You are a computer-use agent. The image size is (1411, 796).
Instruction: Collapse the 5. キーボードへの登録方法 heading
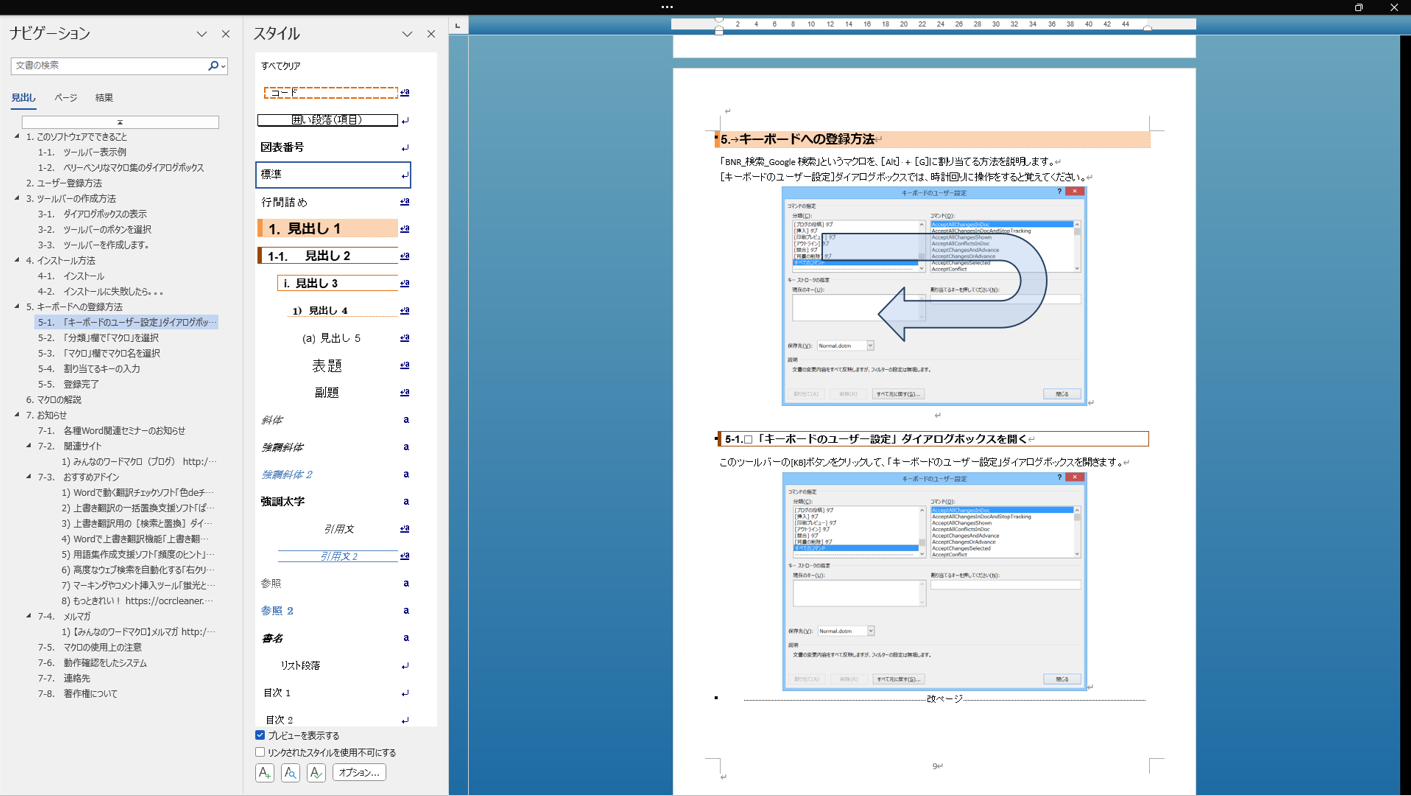pyautogui.click(x=17, y=307)
